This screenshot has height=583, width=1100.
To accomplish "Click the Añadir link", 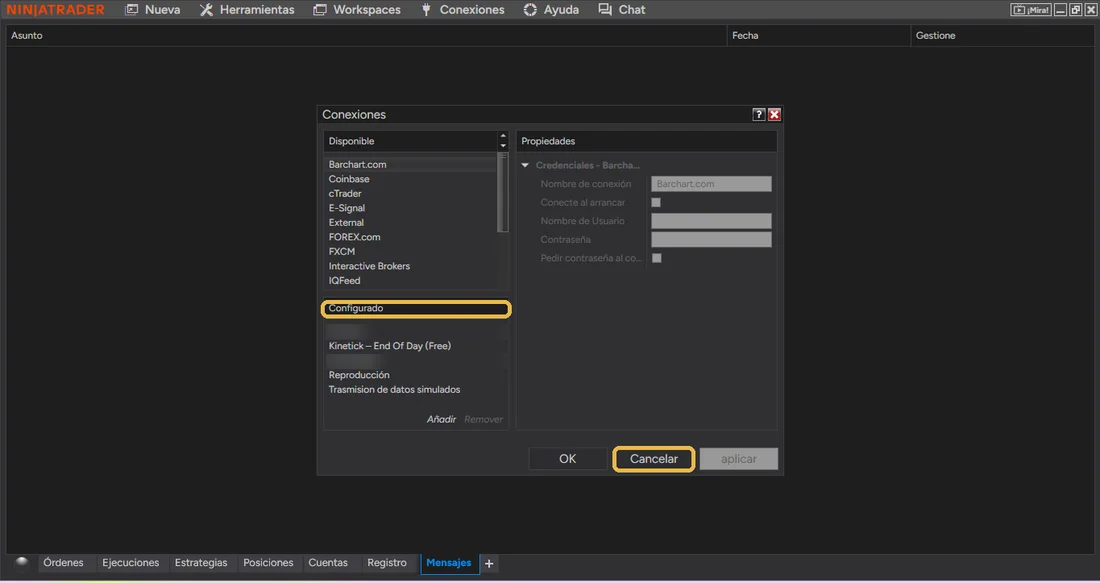I will tap(441, 419).
